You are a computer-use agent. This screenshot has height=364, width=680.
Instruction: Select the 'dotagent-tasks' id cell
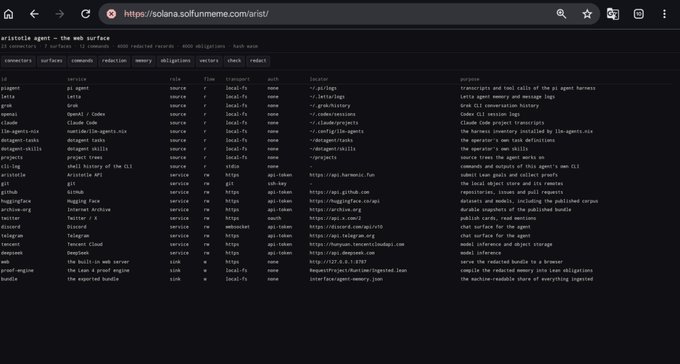click(20, 140)
